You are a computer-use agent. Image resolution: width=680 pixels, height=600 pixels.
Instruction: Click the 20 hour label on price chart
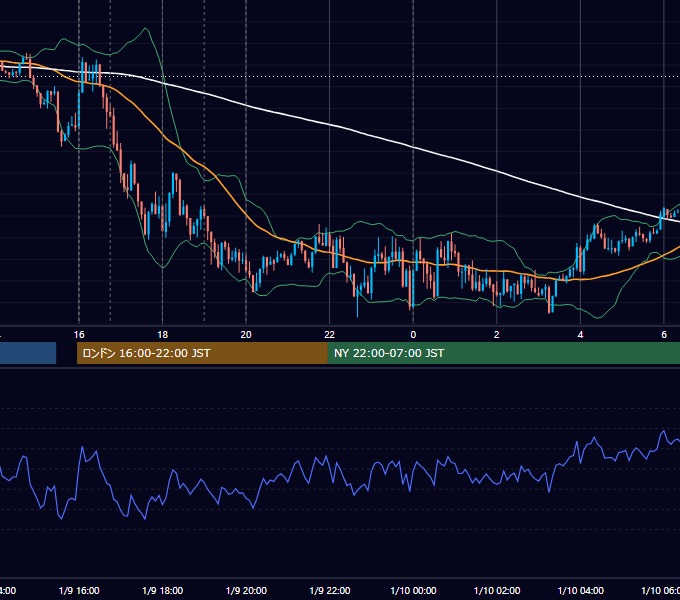[x=246, y=334]
